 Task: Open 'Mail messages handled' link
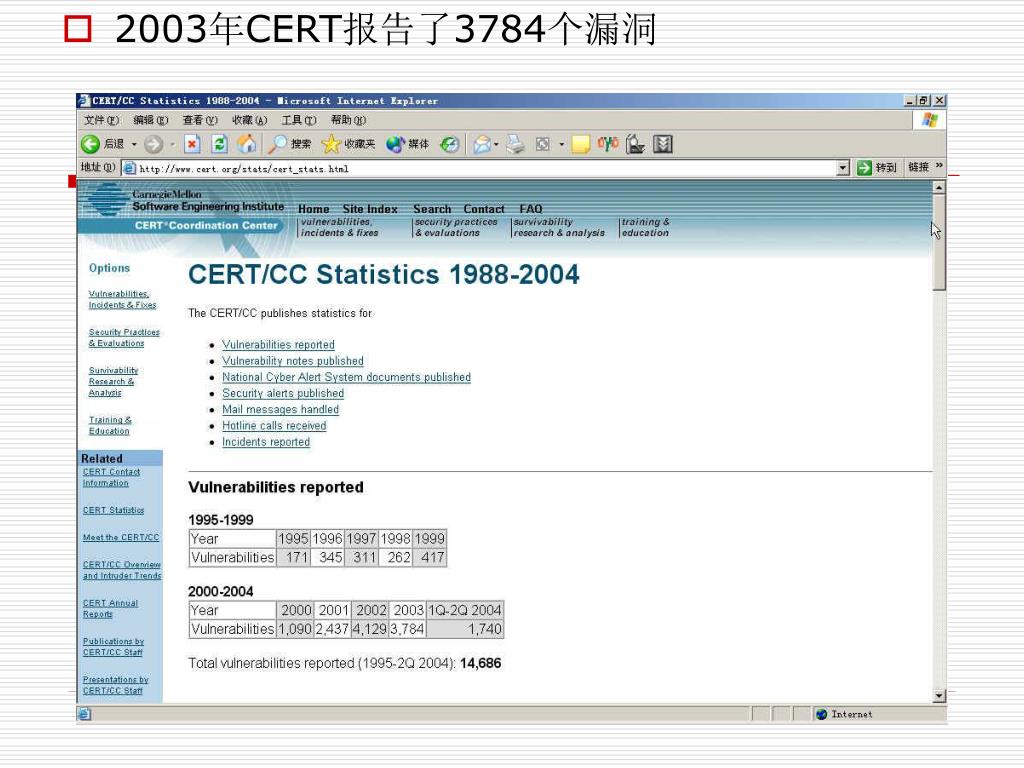coord(280,409)
